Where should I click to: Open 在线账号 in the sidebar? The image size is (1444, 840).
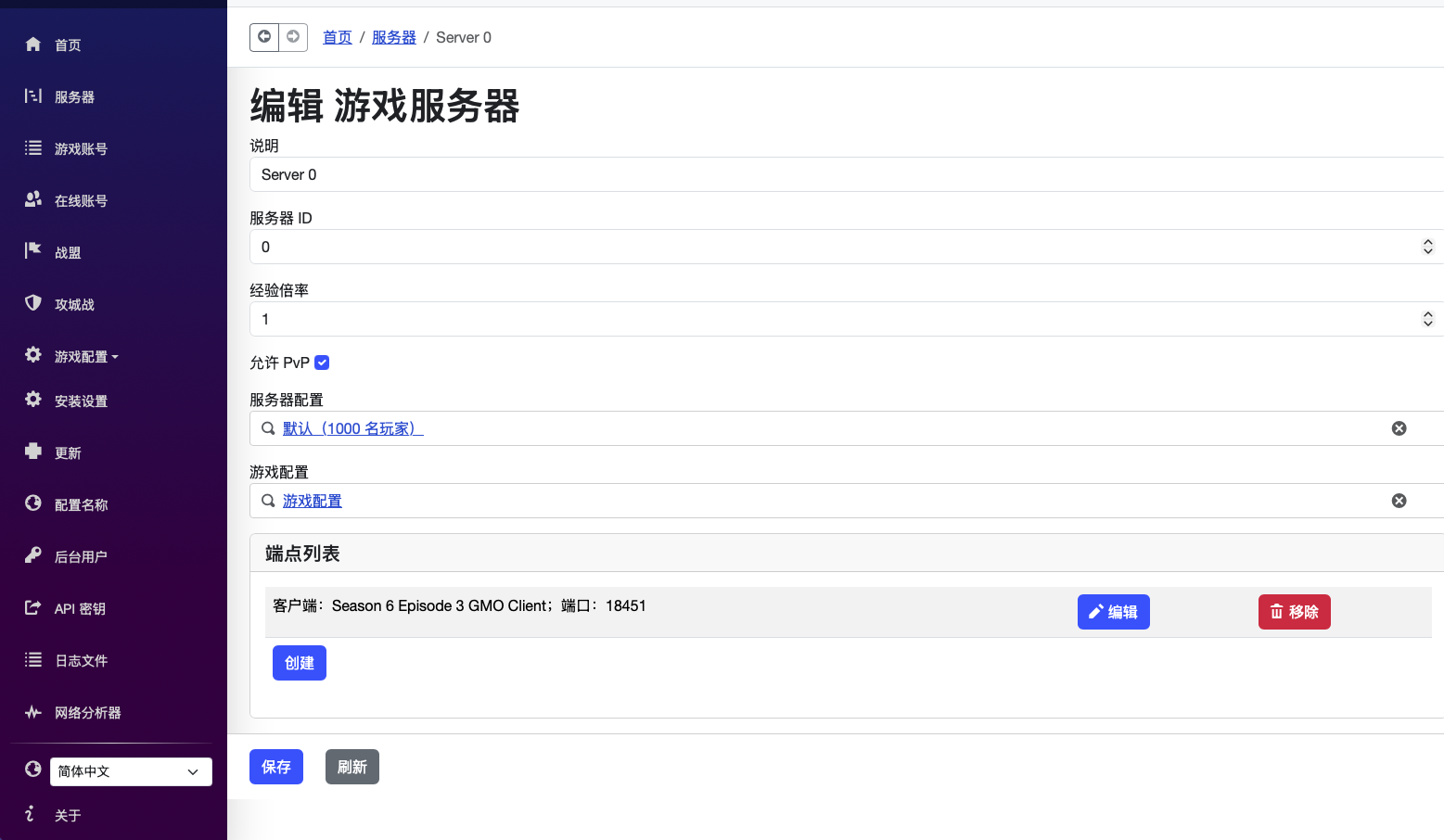click(81, 201)
